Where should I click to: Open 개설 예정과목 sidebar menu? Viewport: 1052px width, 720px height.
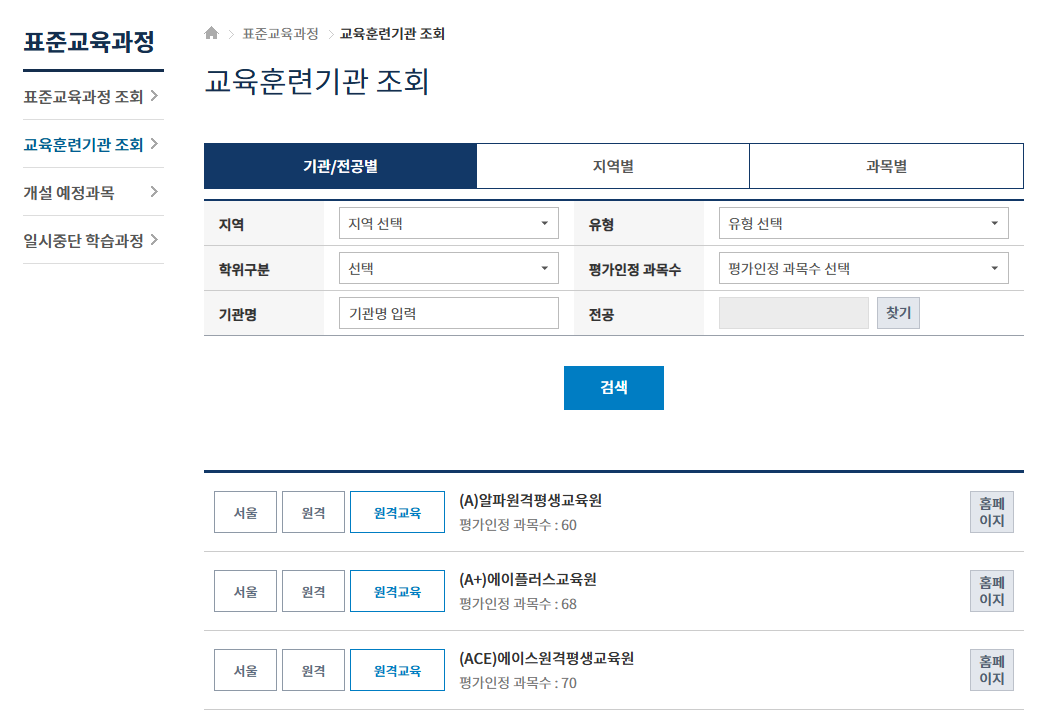[x=93, y=193]
